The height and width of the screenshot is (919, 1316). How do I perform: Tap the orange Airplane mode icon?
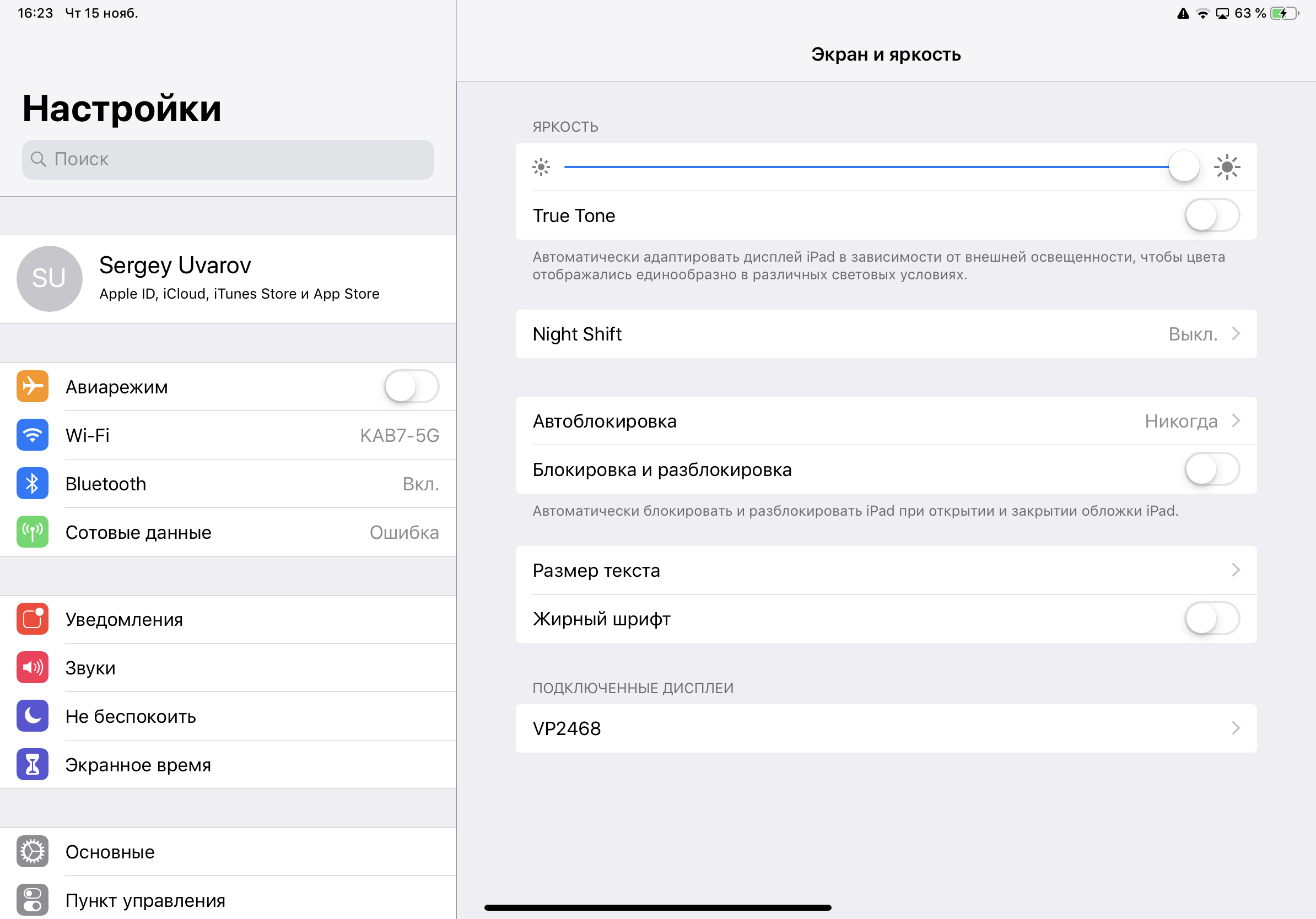click(32, 387)
